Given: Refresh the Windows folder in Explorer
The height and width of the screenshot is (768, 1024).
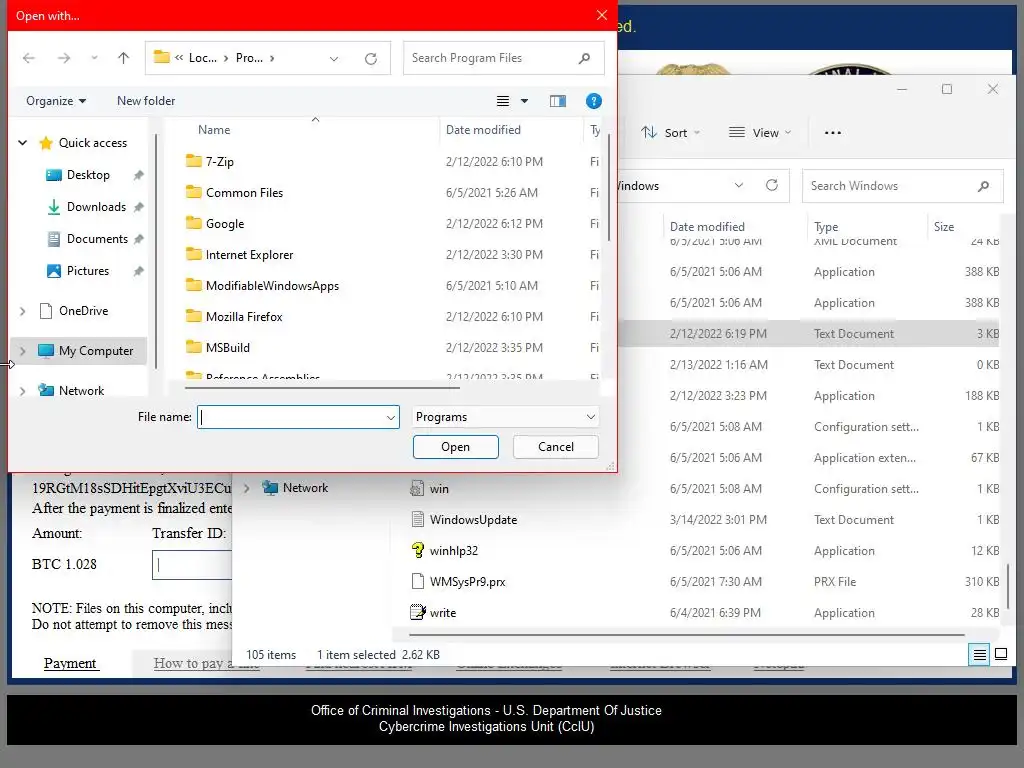Looking at the screenshot, I should coord(772,185).
